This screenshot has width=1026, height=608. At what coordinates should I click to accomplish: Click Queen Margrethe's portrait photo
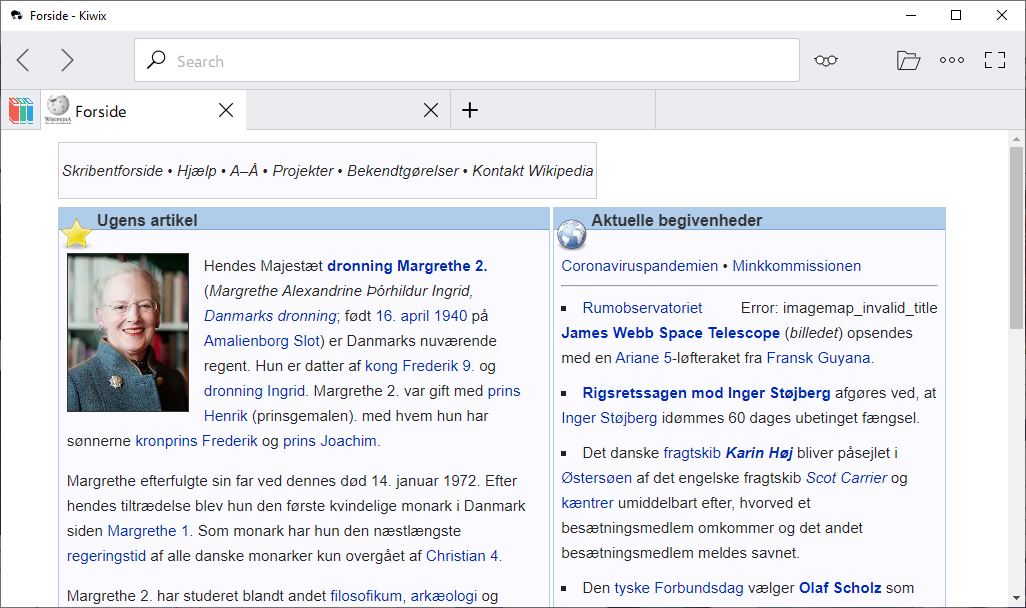(x=127, y=332)
